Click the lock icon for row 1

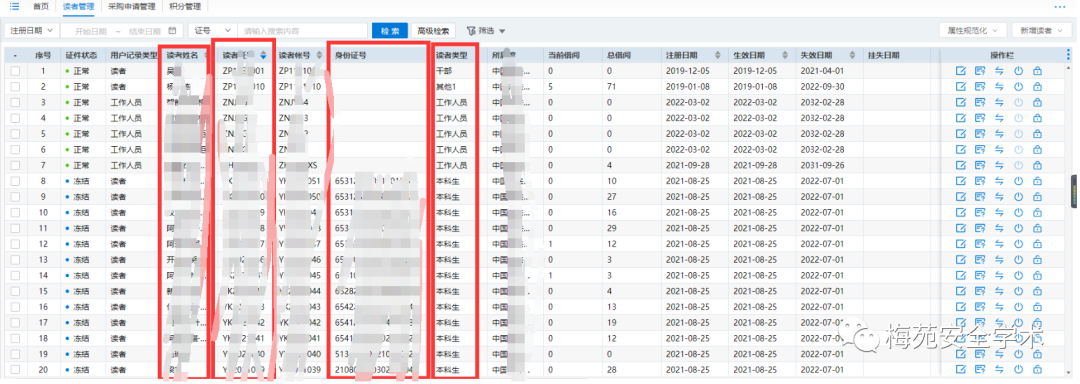click(x=1037, y=71)
